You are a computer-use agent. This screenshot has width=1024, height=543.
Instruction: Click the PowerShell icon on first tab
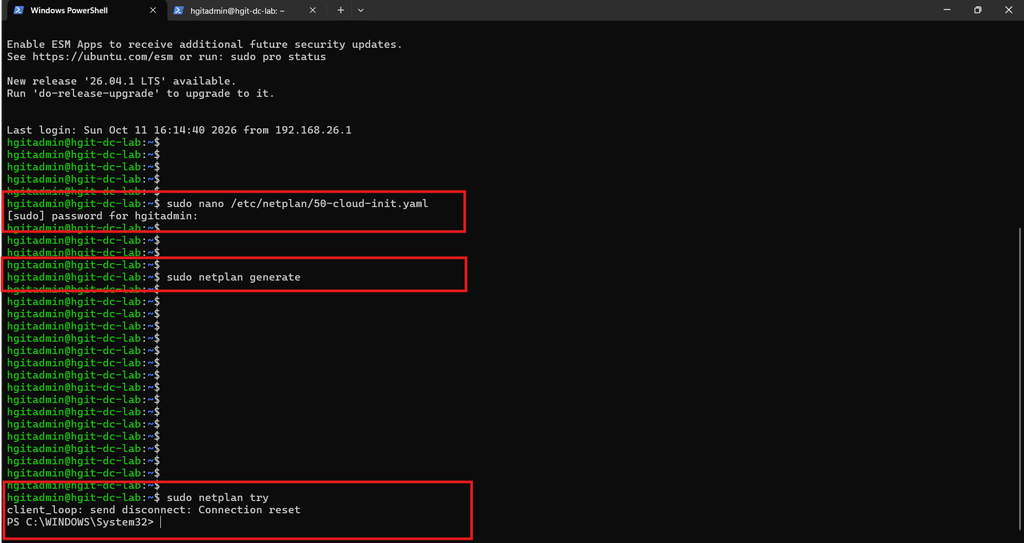point(18,10)
